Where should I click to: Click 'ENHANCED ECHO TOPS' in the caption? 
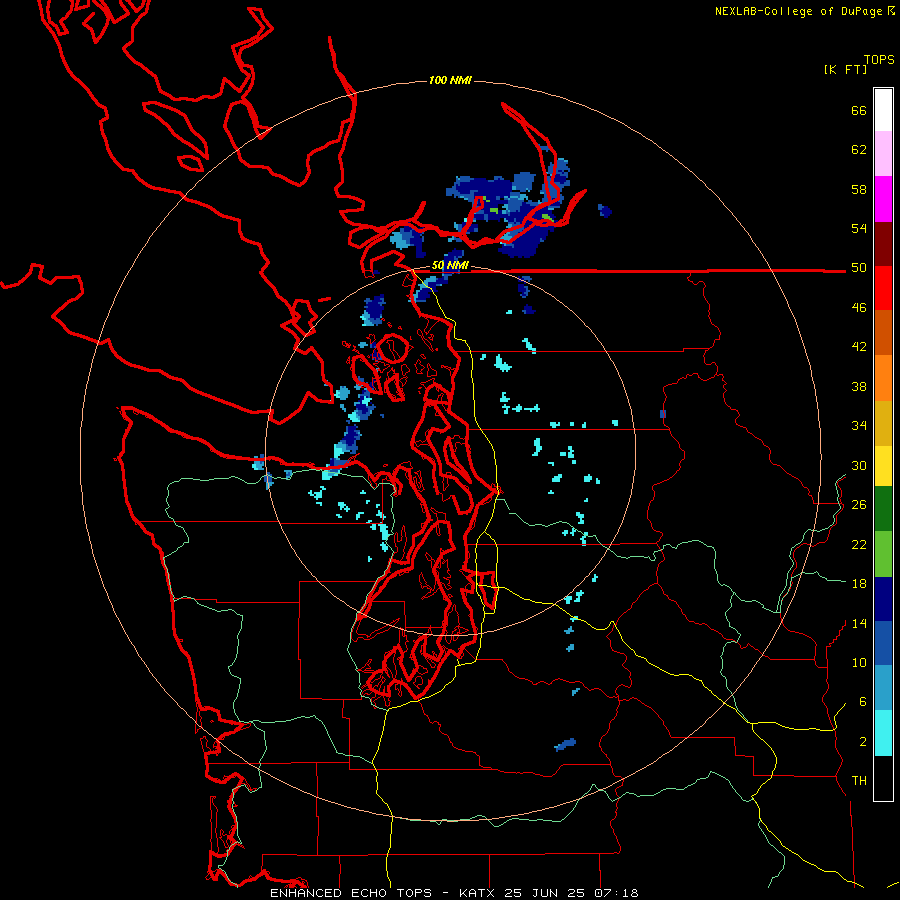pos(351,893)
